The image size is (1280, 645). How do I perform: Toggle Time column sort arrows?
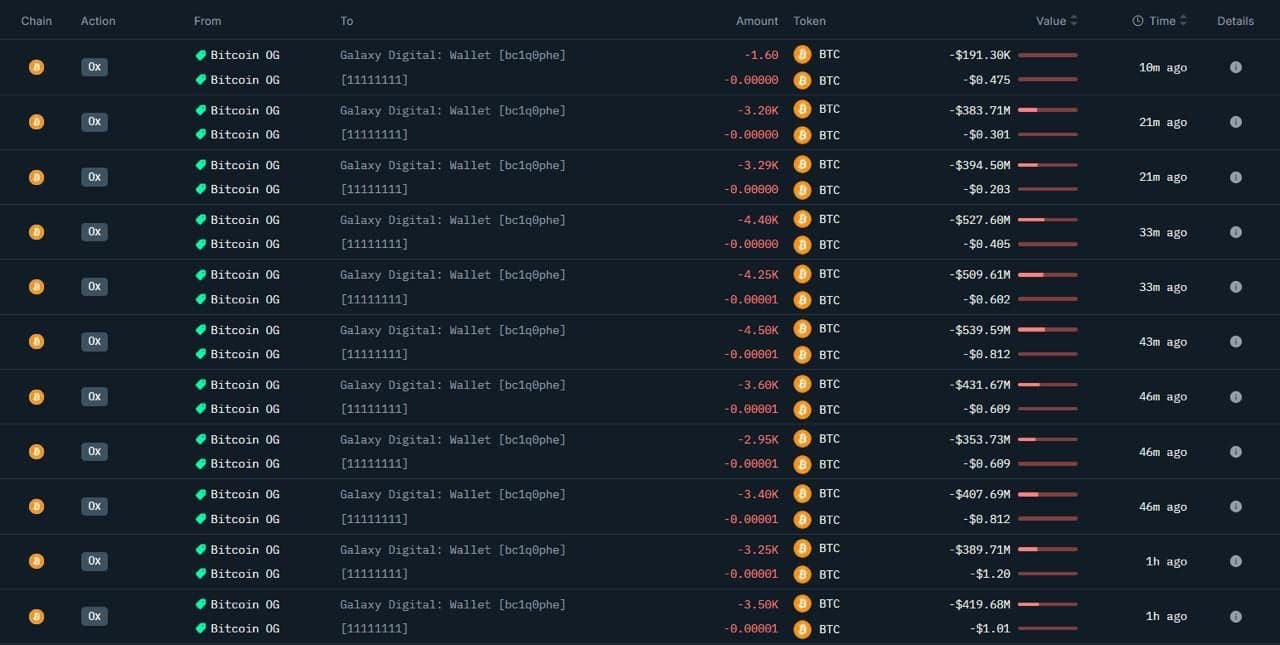click(x=1183, y=21)
